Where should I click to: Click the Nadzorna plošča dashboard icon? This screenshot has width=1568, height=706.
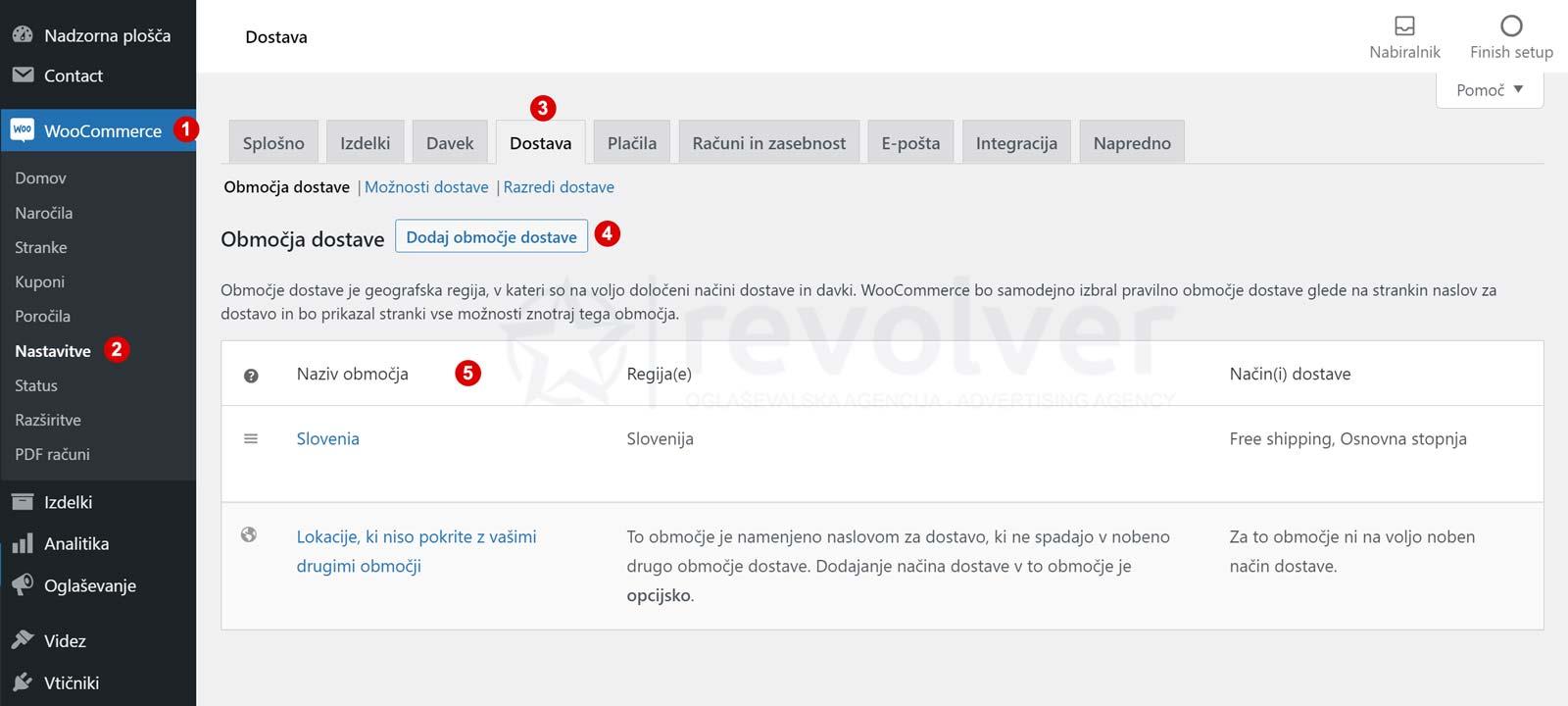point(23,34)
